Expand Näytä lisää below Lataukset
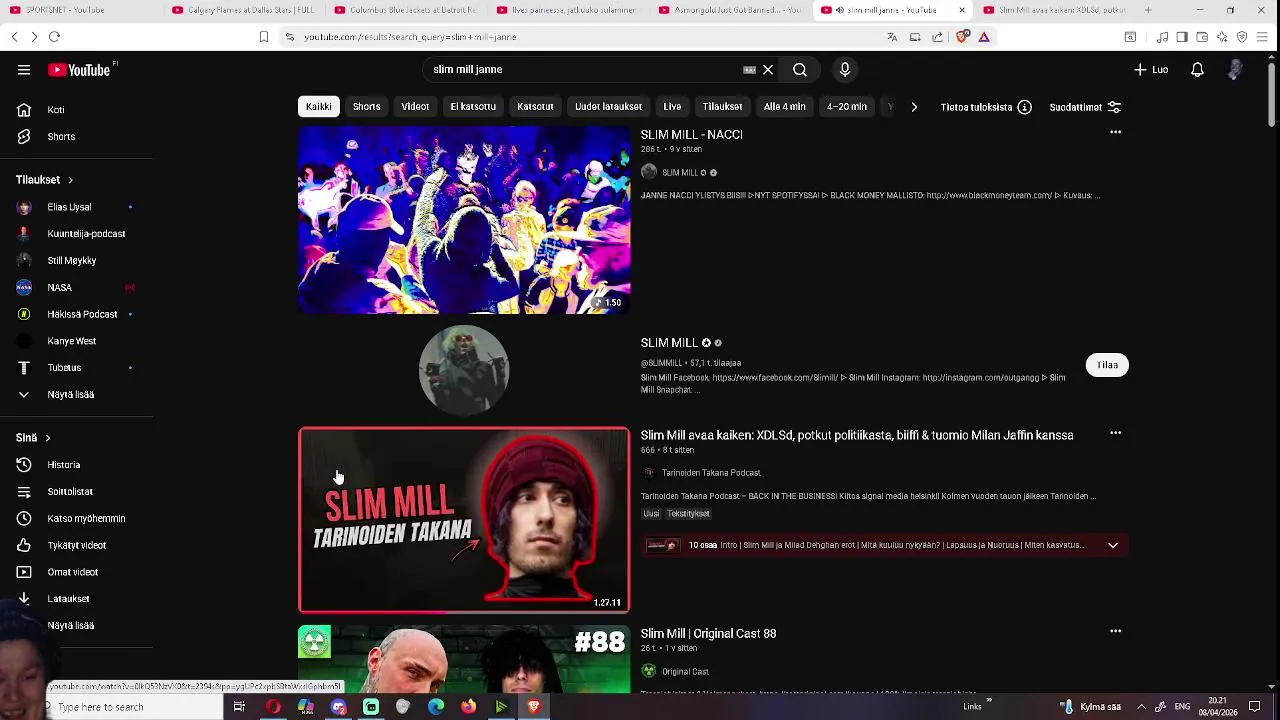1280x720 pixels. [70, 626]
